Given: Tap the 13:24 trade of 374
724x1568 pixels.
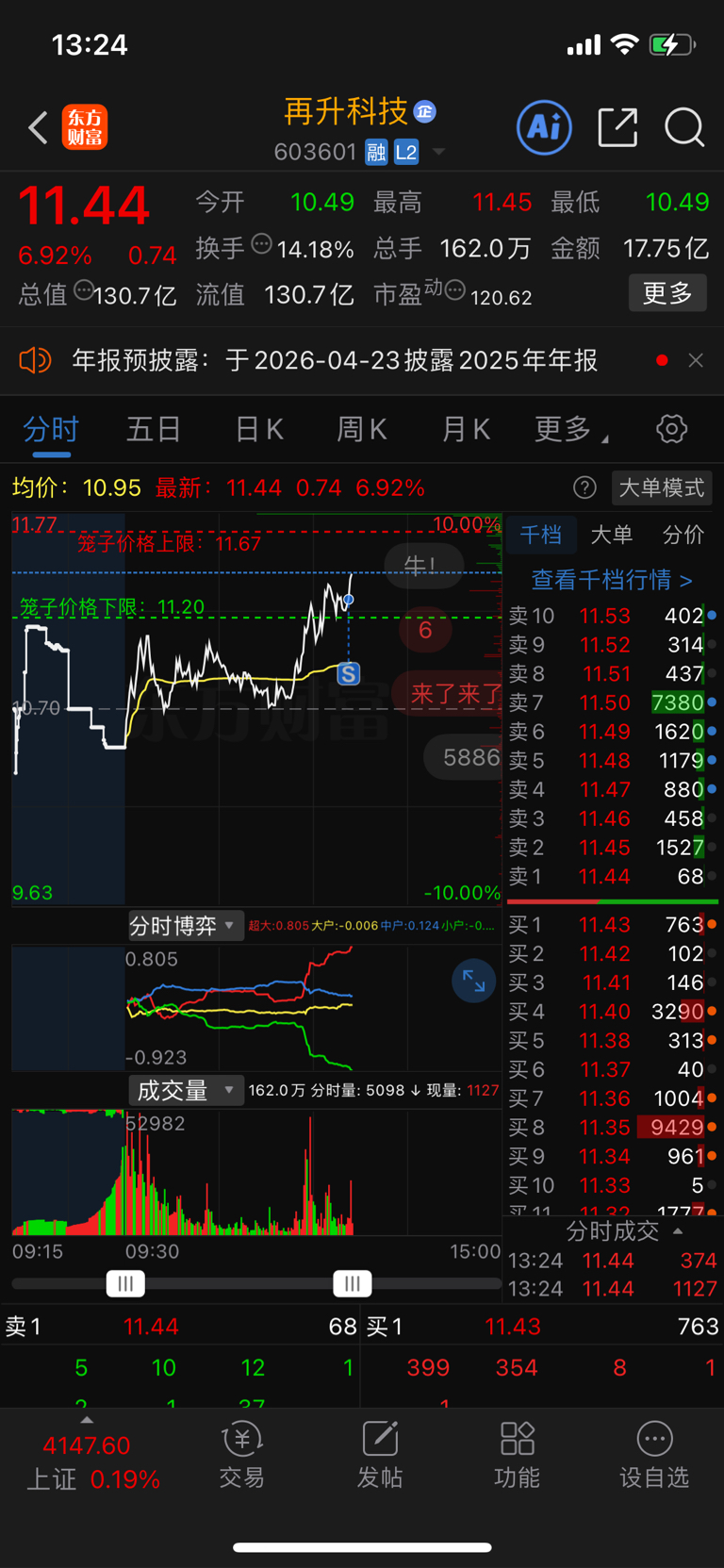Looking at the screenshot, I should click(x=613, y=1261).
